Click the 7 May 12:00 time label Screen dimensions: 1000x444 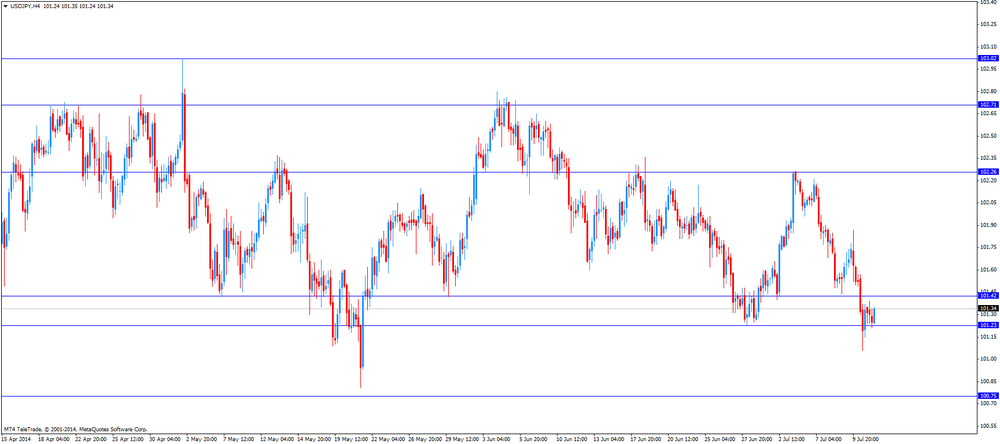(x=240, y=440)
